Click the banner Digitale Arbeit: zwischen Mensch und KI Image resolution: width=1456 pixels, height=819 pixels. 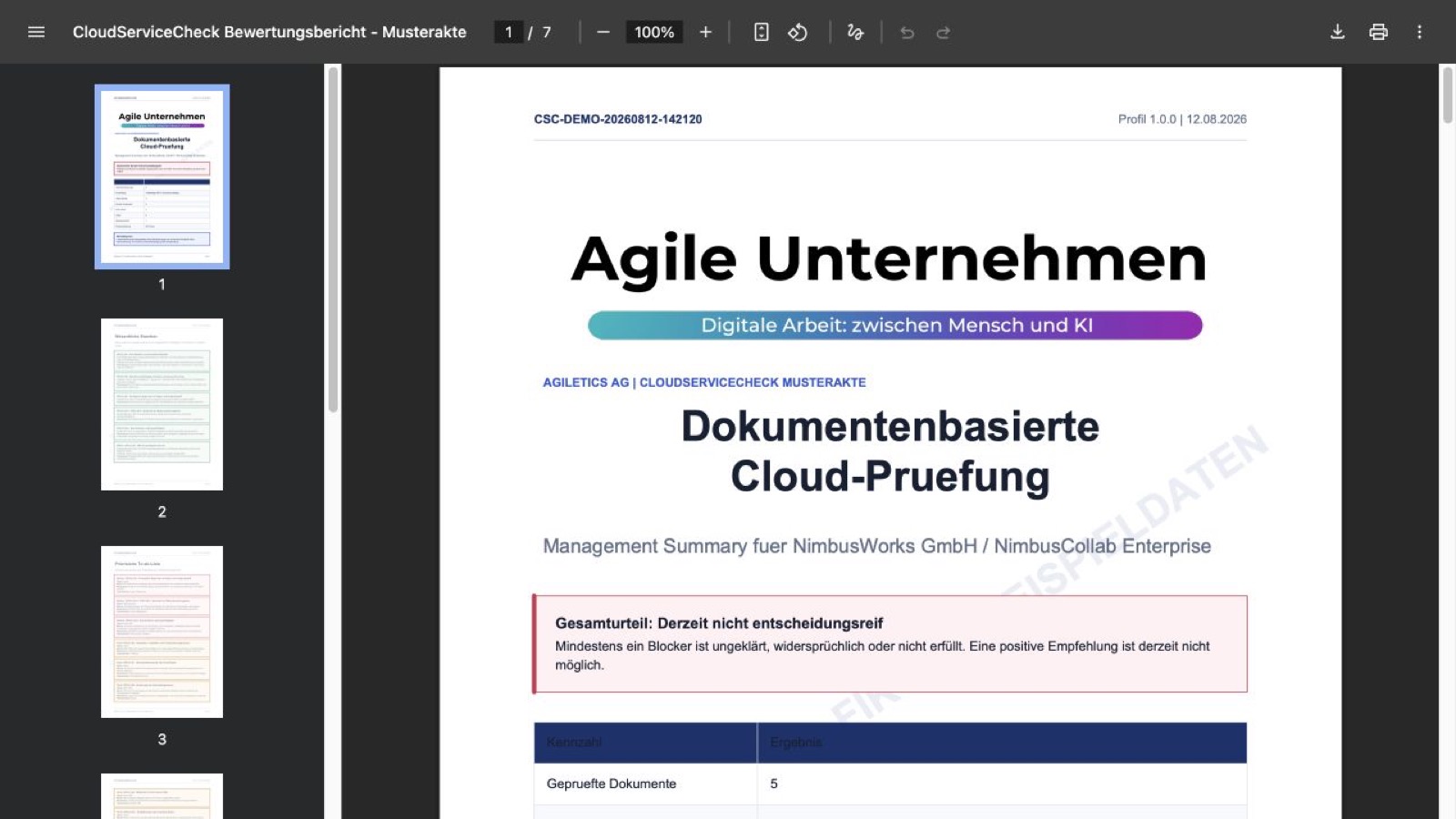(895, 325)
